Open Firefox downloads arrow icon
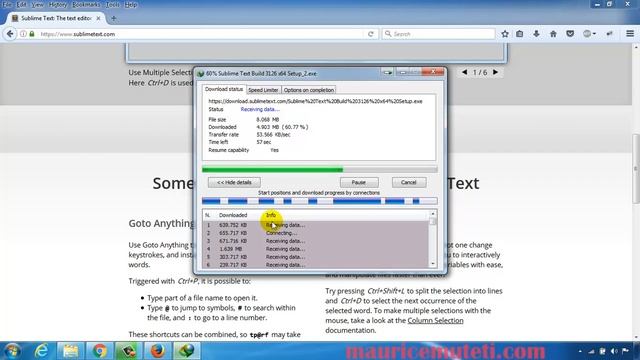This screenshot has width=640, height=360. [536, 34]
